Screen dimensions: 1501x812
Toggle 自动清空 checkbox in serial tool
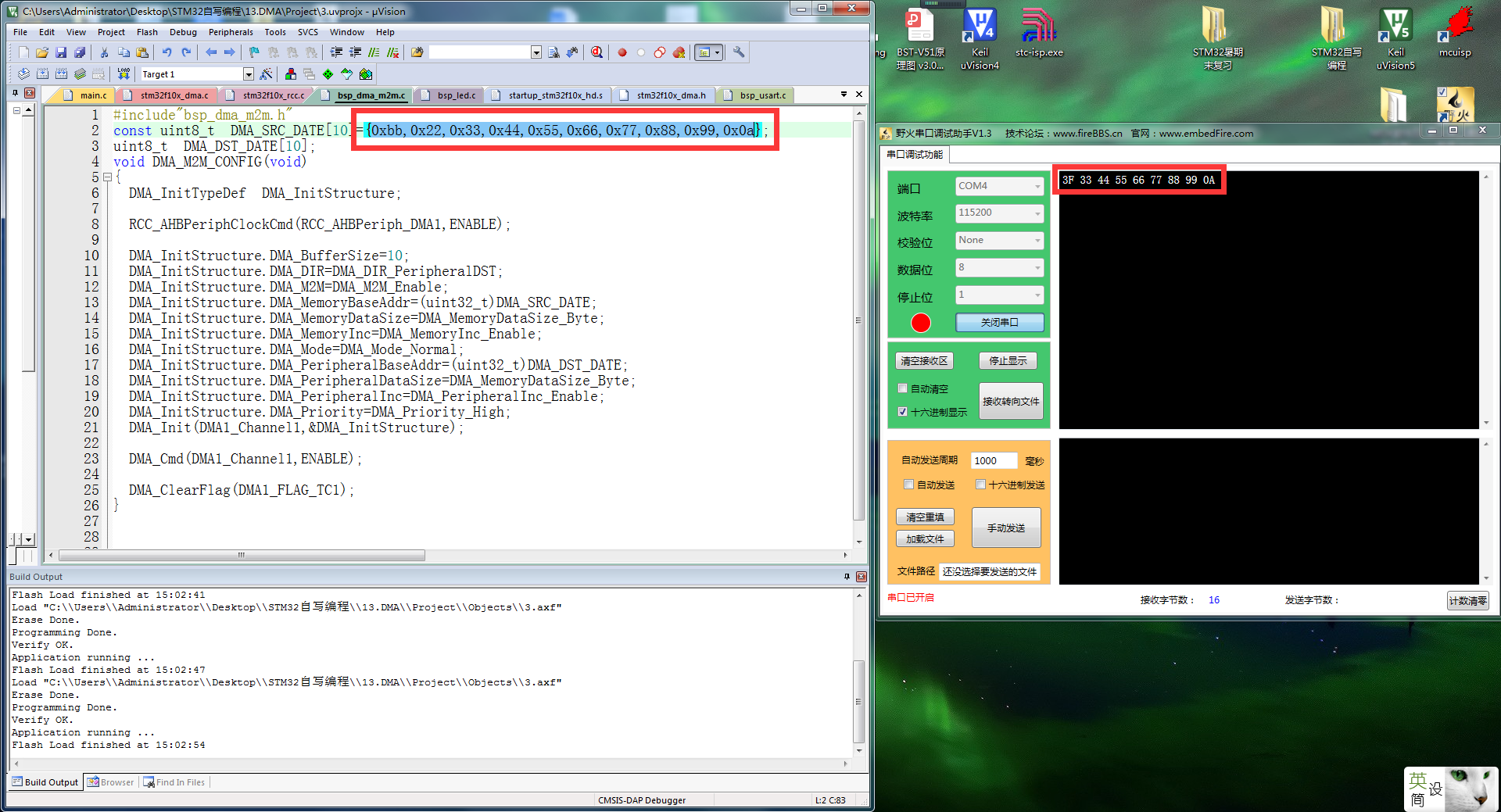[903, 388]
